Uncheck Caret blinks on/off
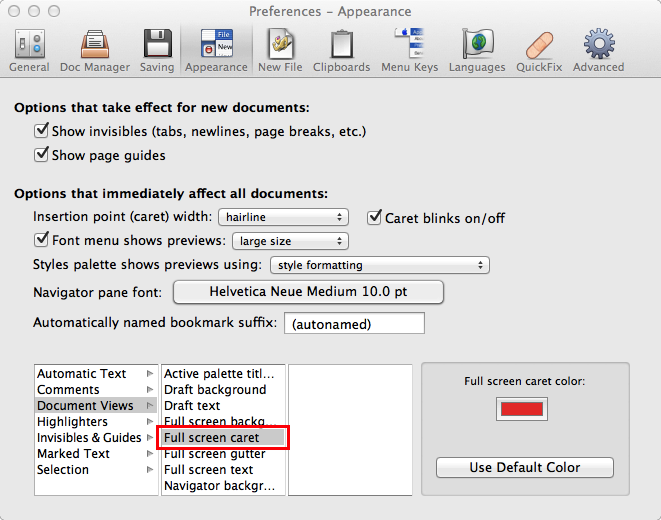 tap(375, 217)
